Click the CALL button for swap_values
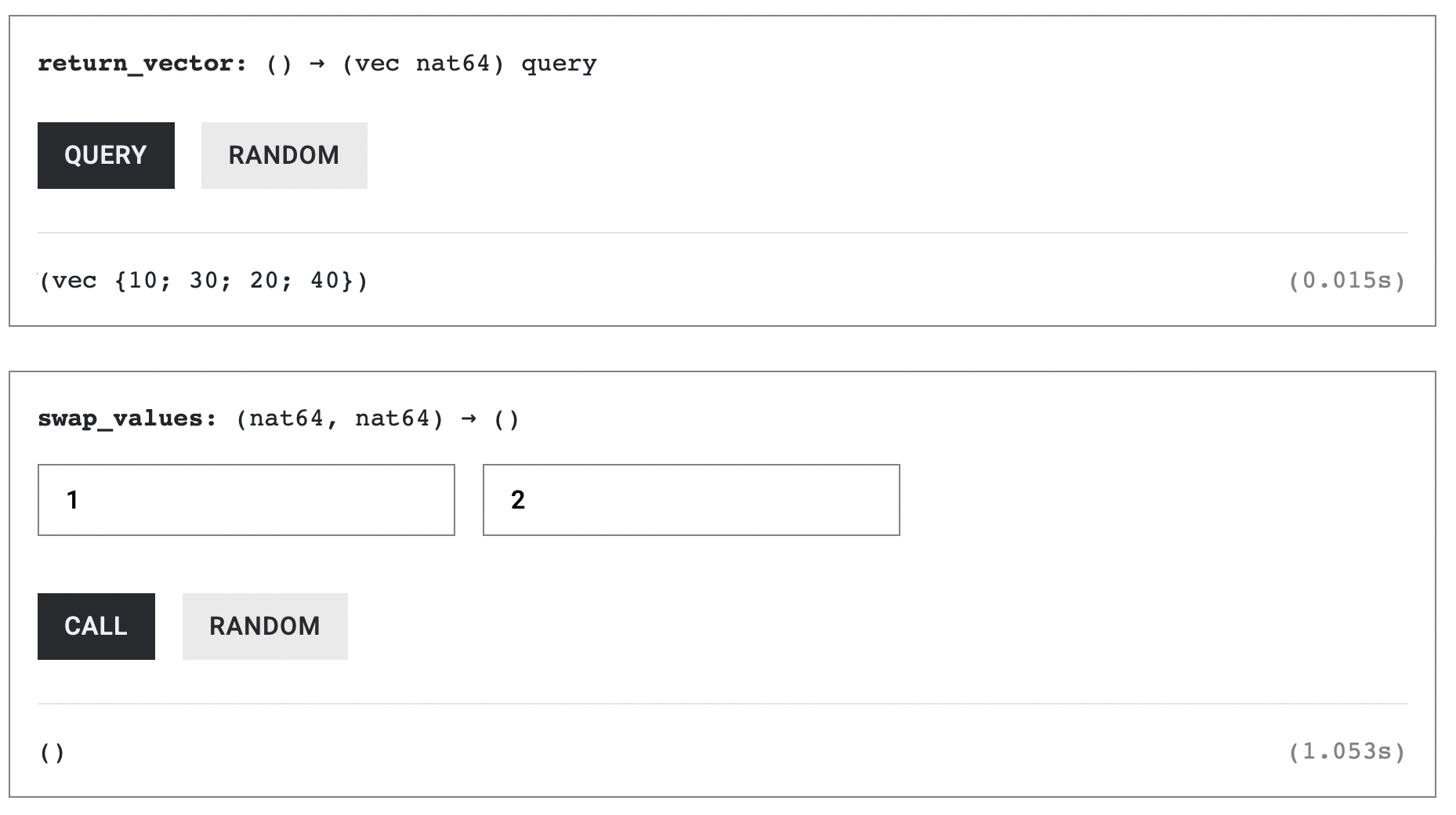The width and height of the screenshot is (1456, 815). tap(96, 626)
